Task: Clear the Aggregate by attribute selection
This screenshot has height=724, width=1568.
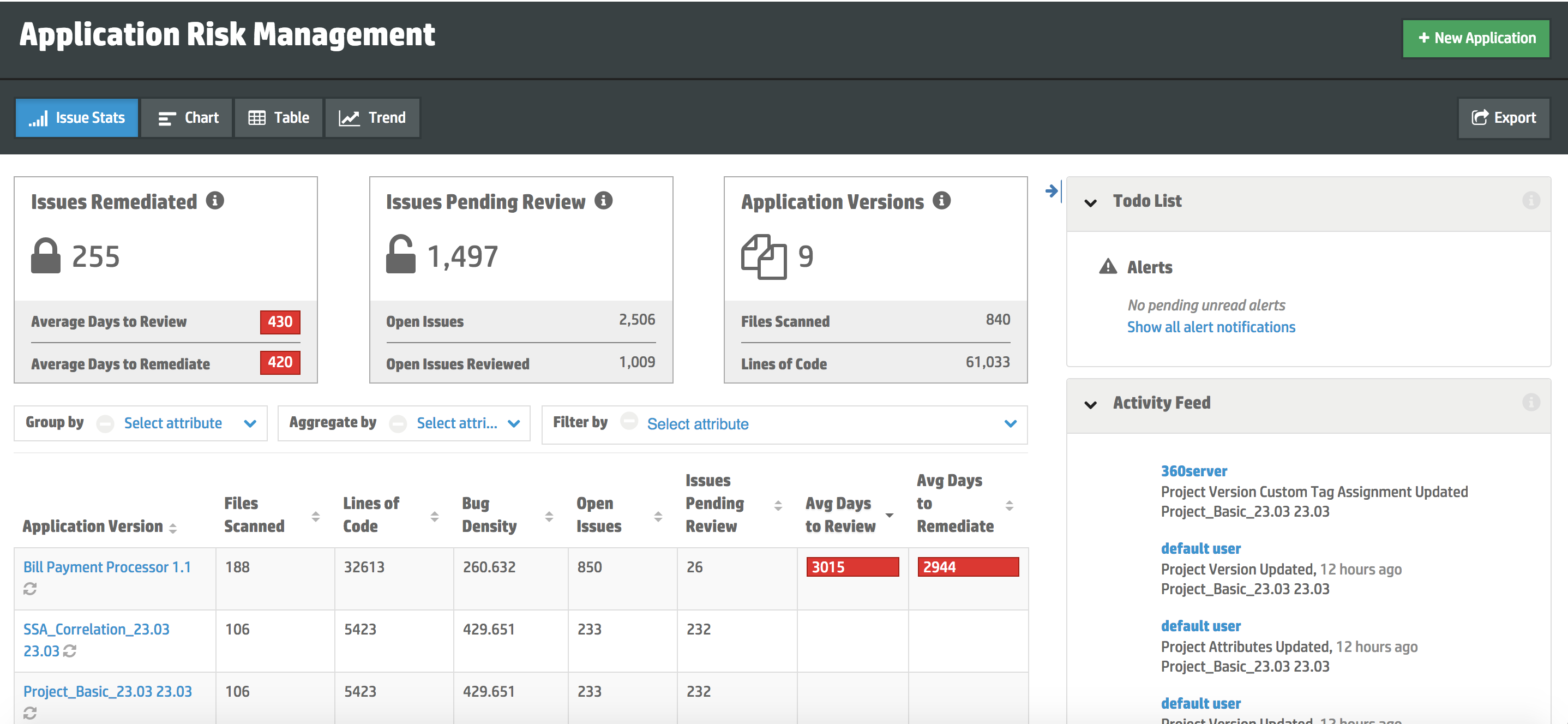Action: pos(398,423)
